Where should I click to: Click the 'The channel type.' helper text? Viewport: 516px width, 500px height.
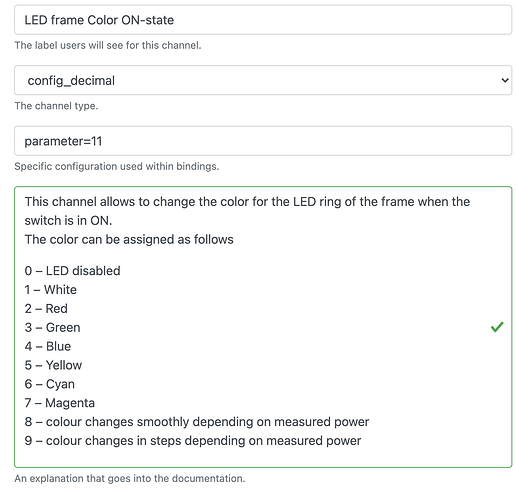[x=56, y=106]
